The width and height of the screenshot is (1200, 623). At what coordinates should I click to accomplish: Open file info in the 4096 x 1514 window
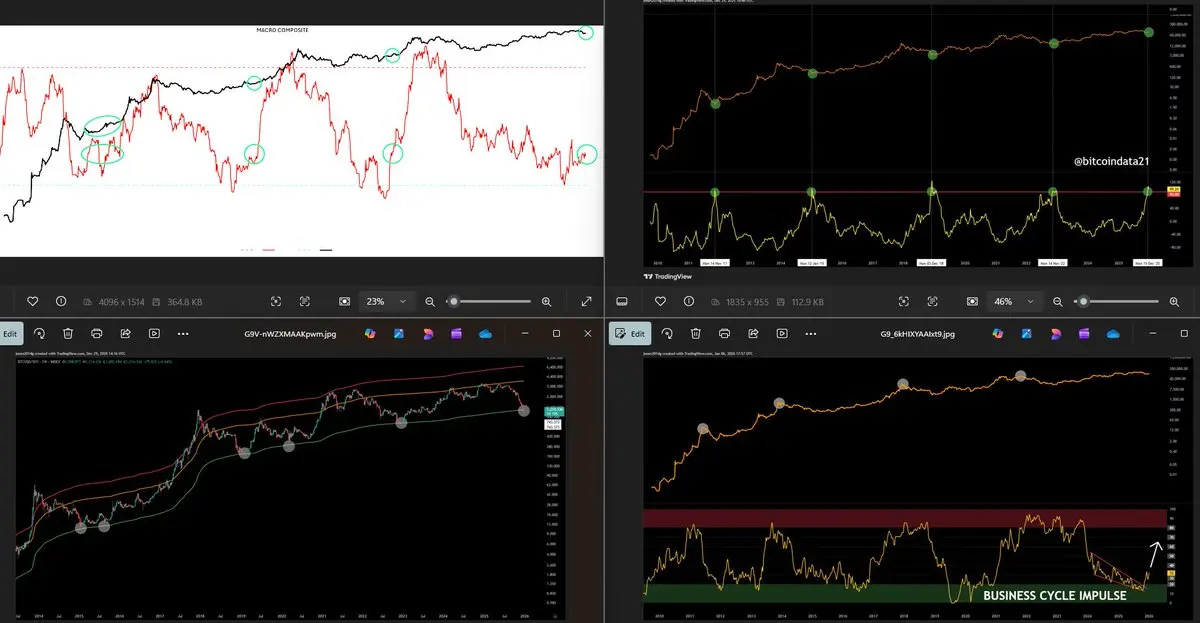(61, 301)
